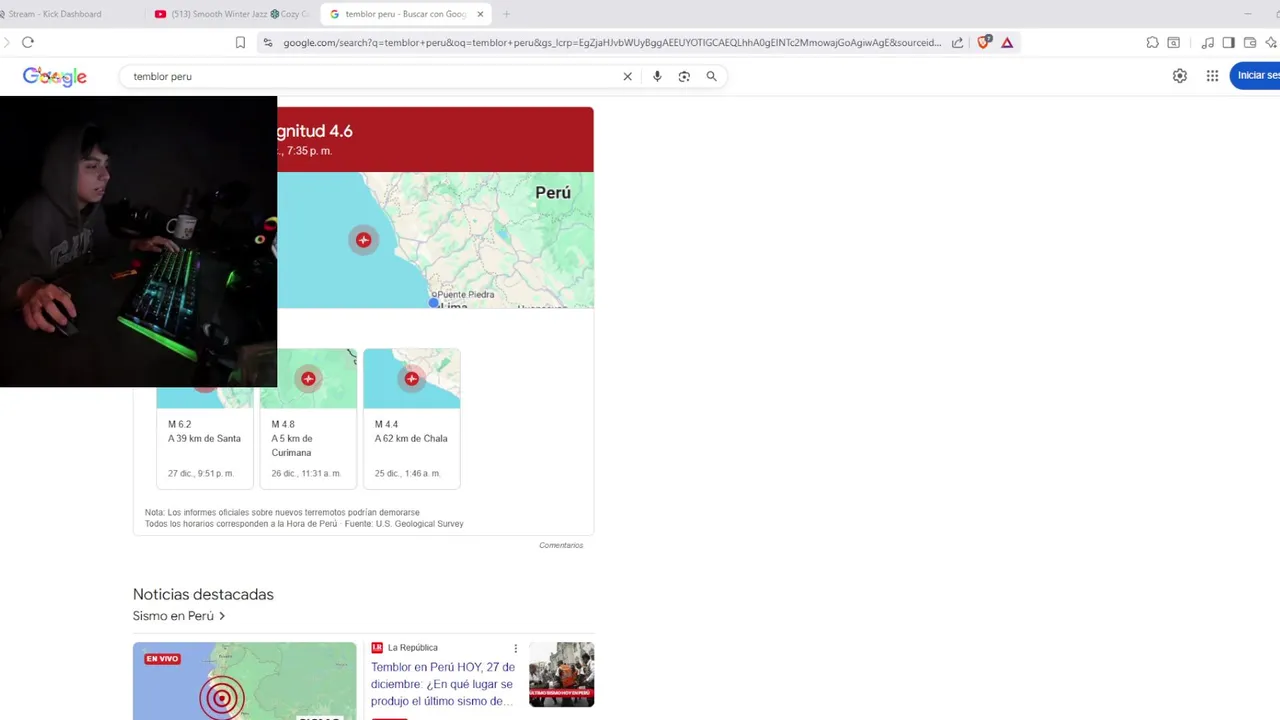Open the Leo AI sparkle icon
This screenshot has width=1280, height=720.
(x=1271, y=42)
